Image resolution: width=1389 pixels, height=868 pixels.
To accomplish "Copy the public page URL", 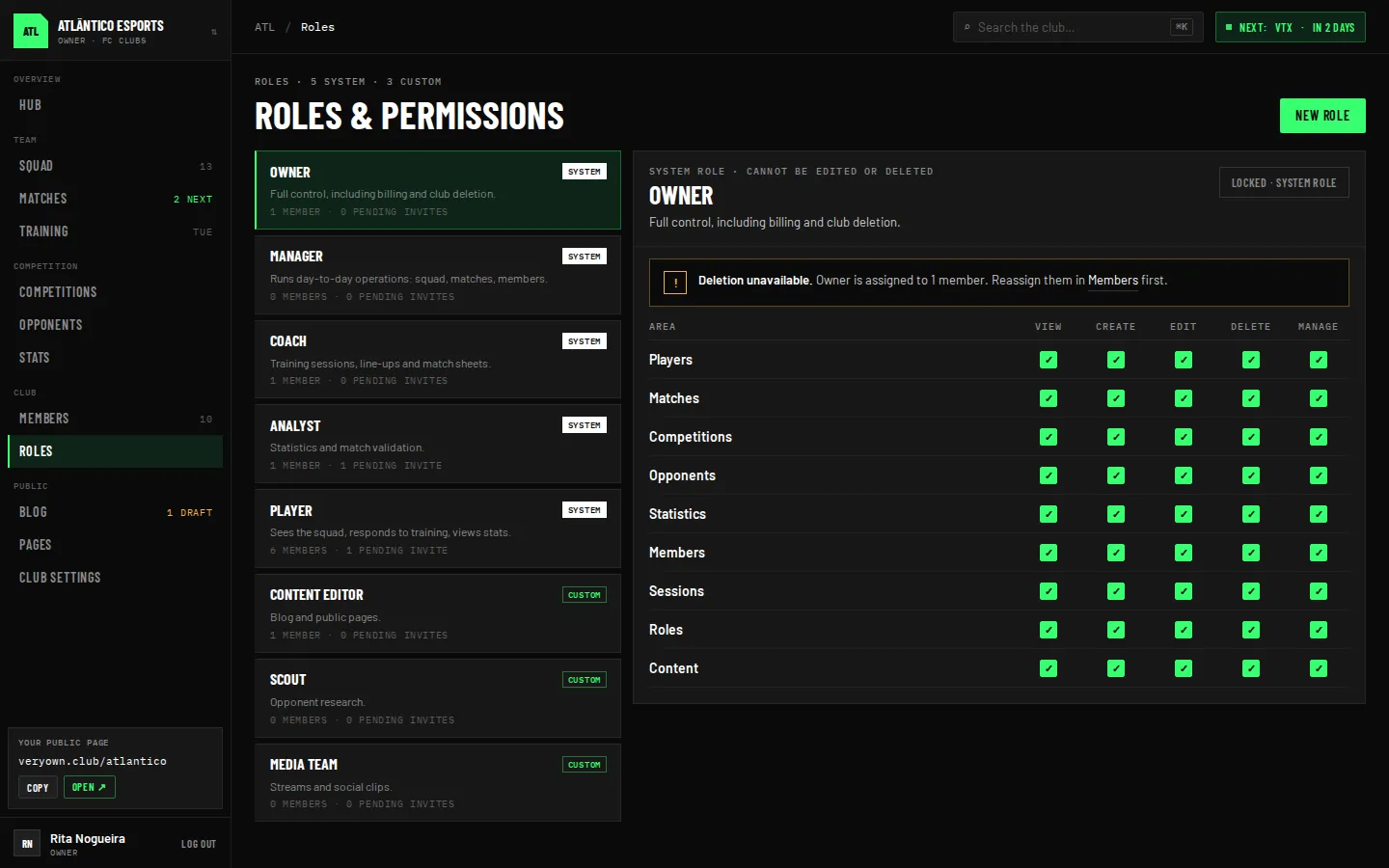I will pos(38,788).
